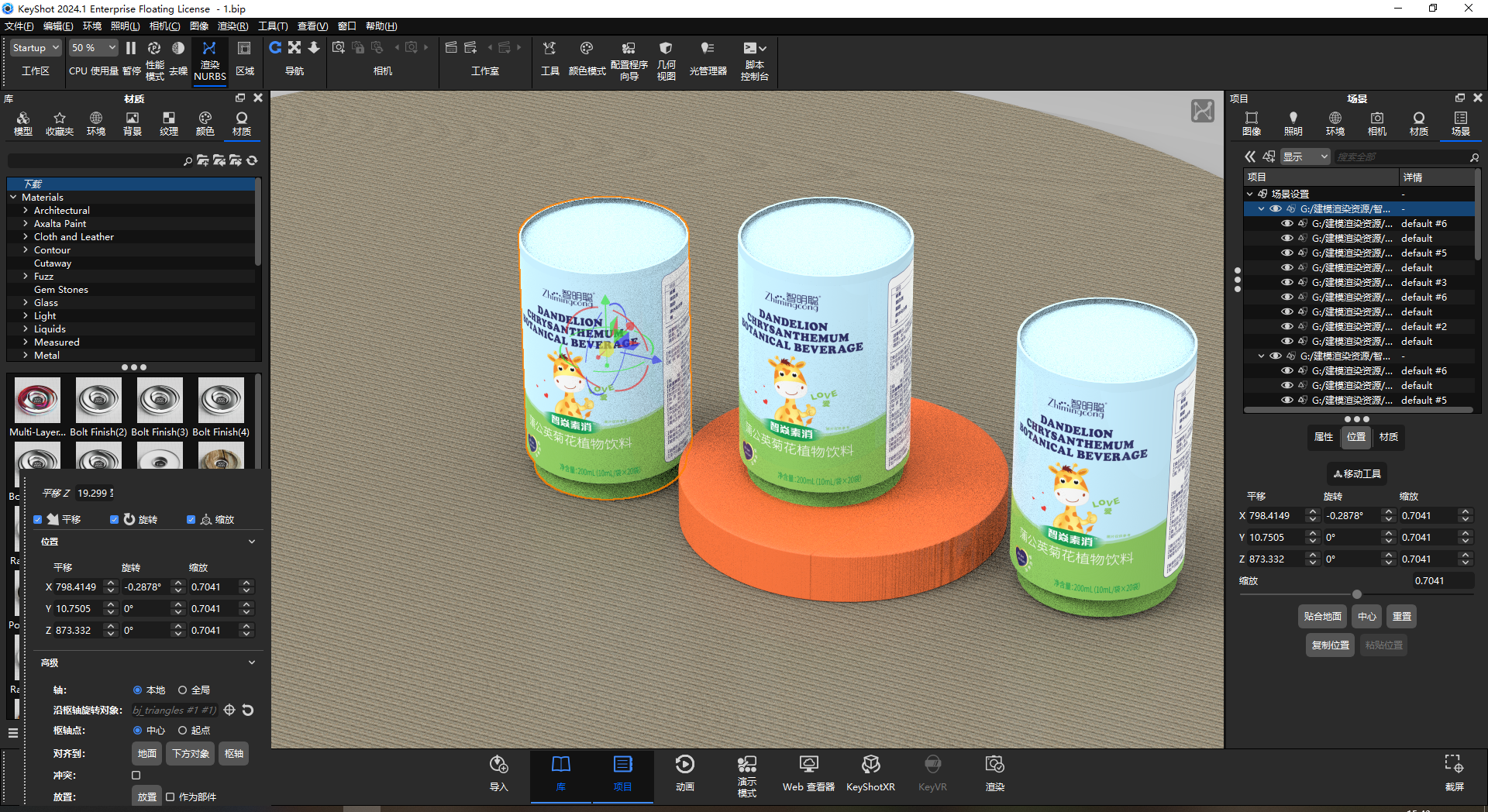Image resolution: width=1488 pixels, height=812 pixels.
Task: Collapse the position section in move tool
Action: click(x=252, y=542)
